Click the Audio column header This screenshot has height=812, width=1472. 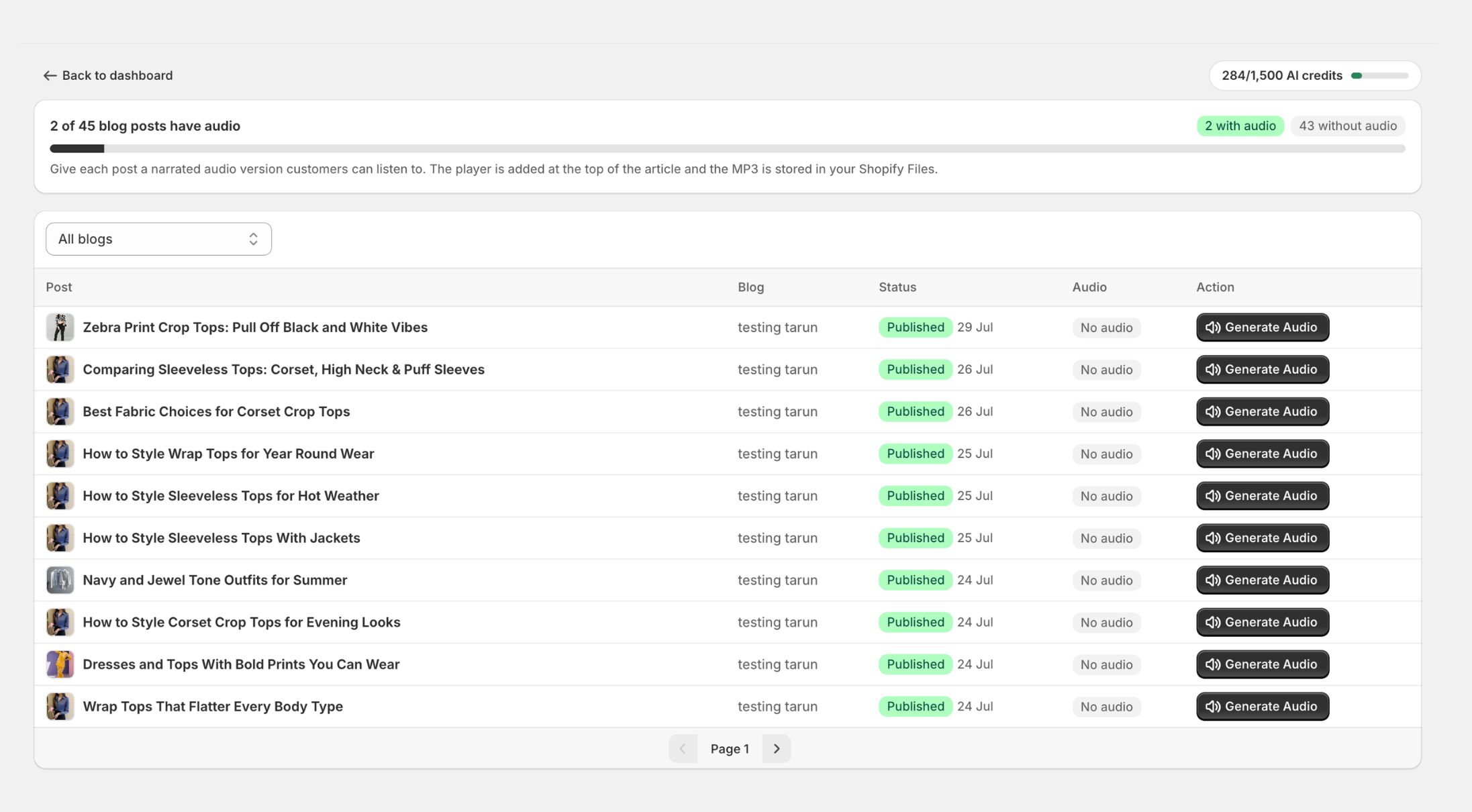(x=1089, y=287)
